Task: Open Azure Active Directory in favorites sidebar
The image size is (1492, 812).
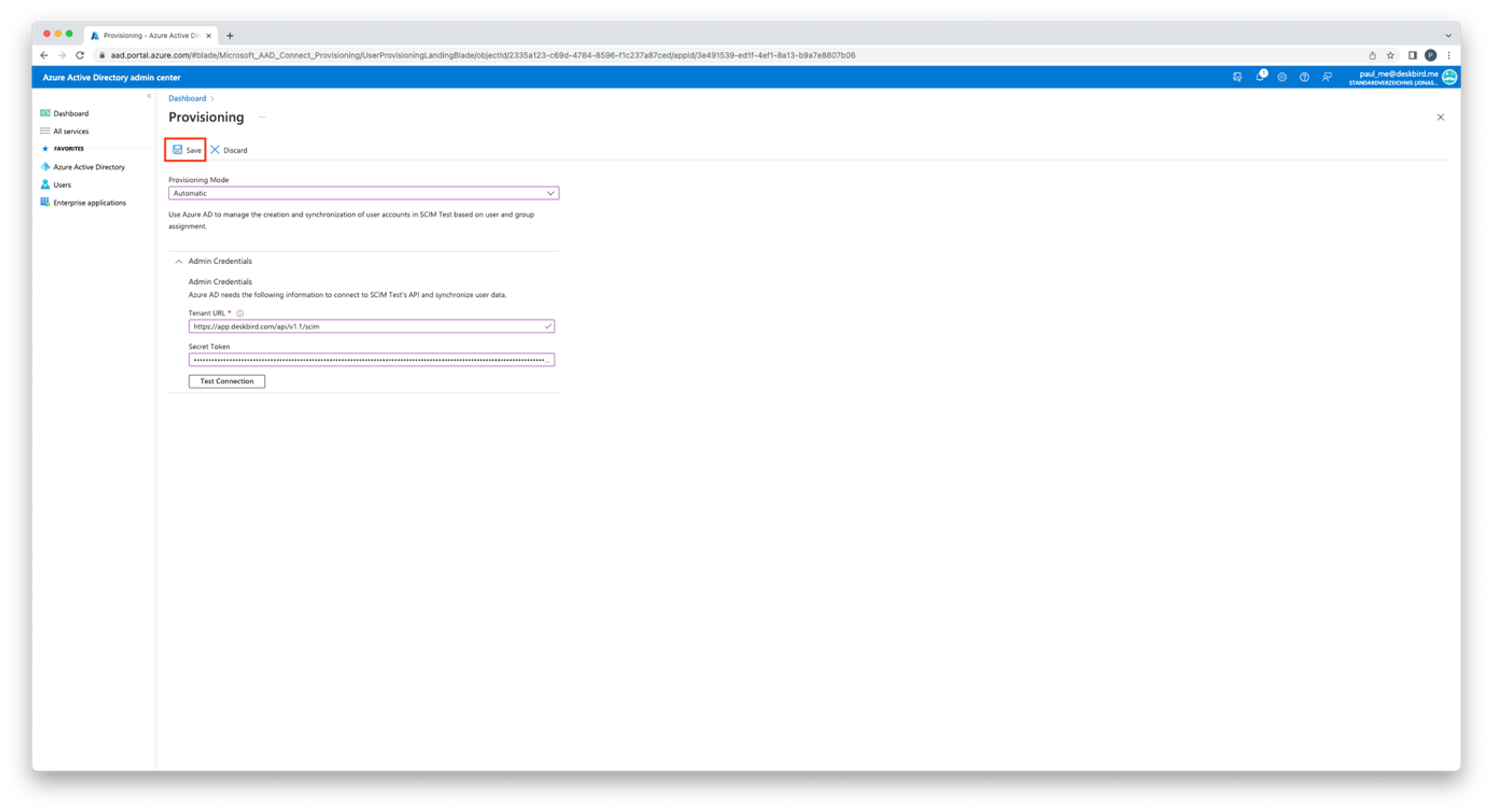Action: (x=89, y=167)
